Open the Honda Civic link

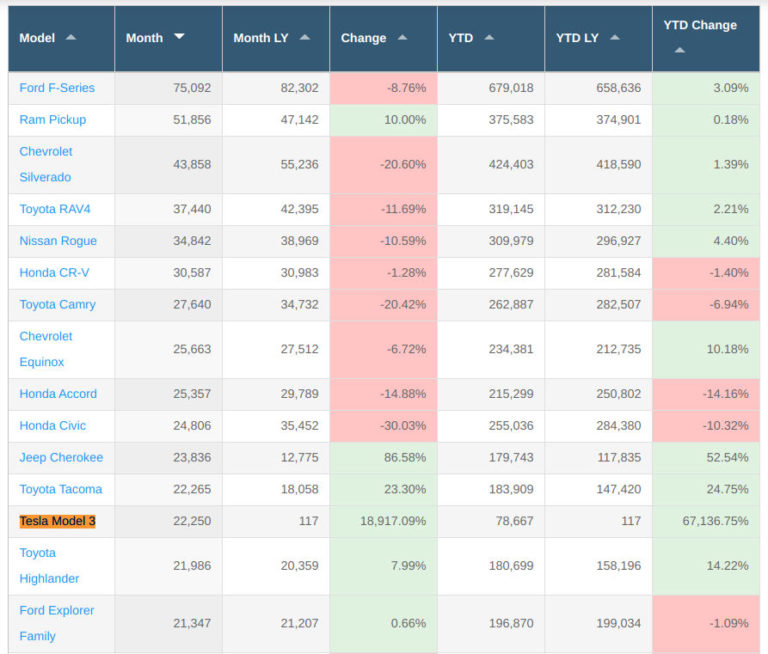point(52,425)
